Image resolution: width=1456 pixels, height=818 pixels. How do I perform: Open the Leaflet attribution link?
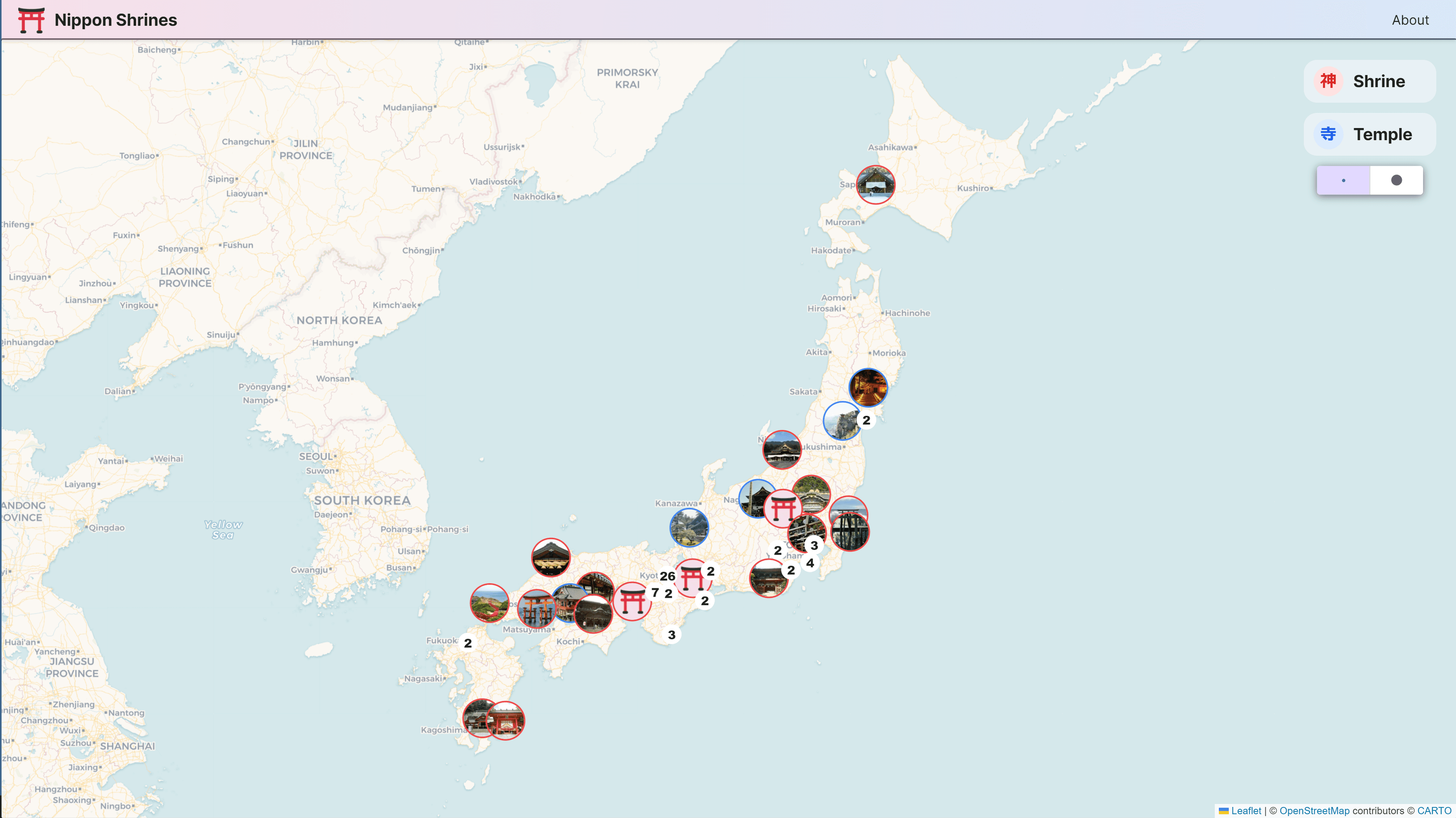pyautogui.click(x=1246, y=811)
